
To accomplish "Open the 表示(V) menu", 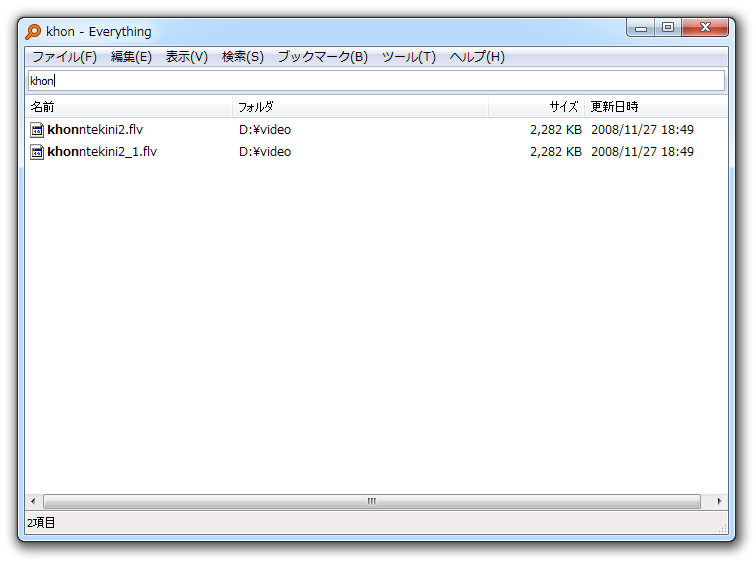I will pos(187,57).
